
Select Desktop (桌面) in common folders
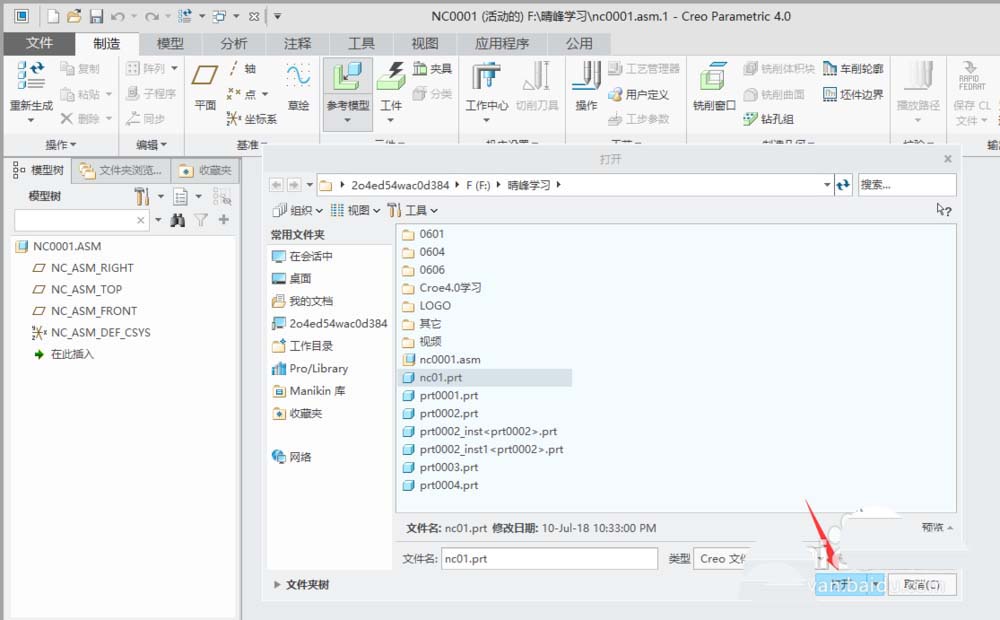pyautogui.click(x=291, y=279)
